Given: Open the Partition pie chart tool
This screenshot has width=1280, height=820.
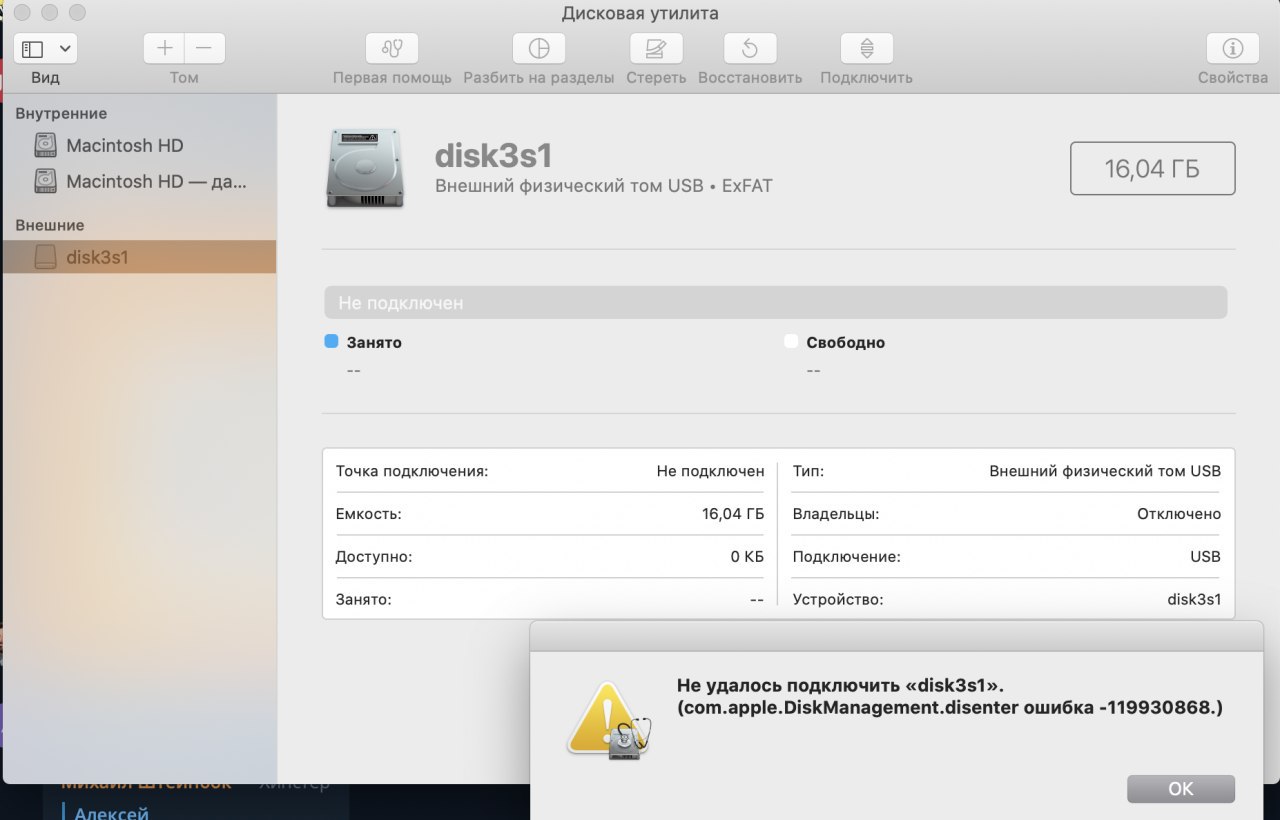Looking at the screenshot, I should pos(538,48).
